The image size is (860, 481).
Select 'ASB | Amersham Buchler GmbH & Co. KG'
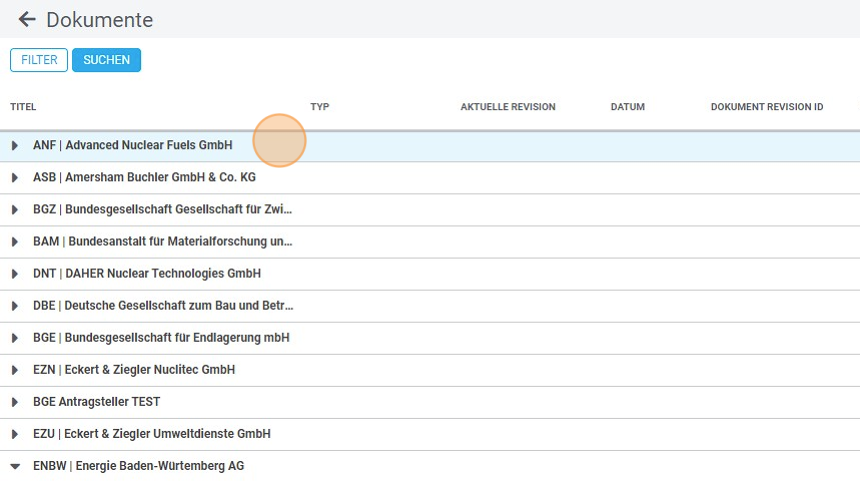coord(144,177)
